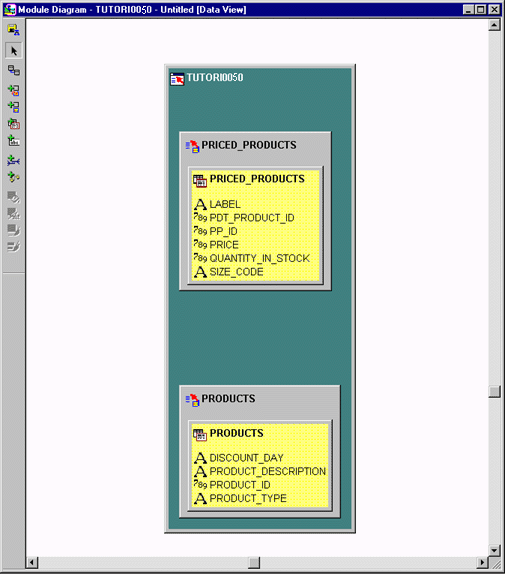Select the PRODUCT_DESCRIPTION column
The height and width of the screenshot is (574, 505).
tap(268, 472)
